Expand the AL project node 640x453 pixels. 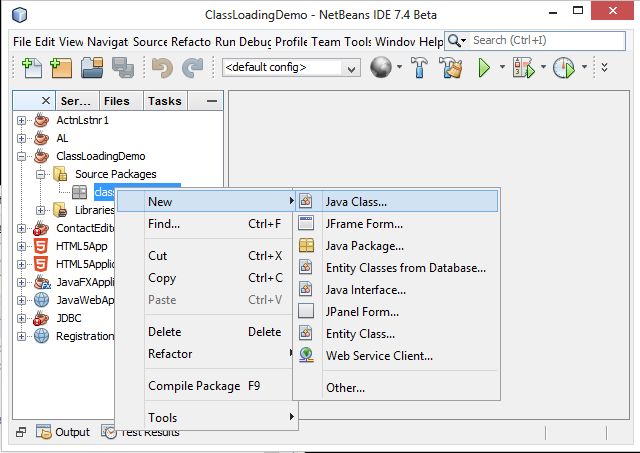click(21, 138)
